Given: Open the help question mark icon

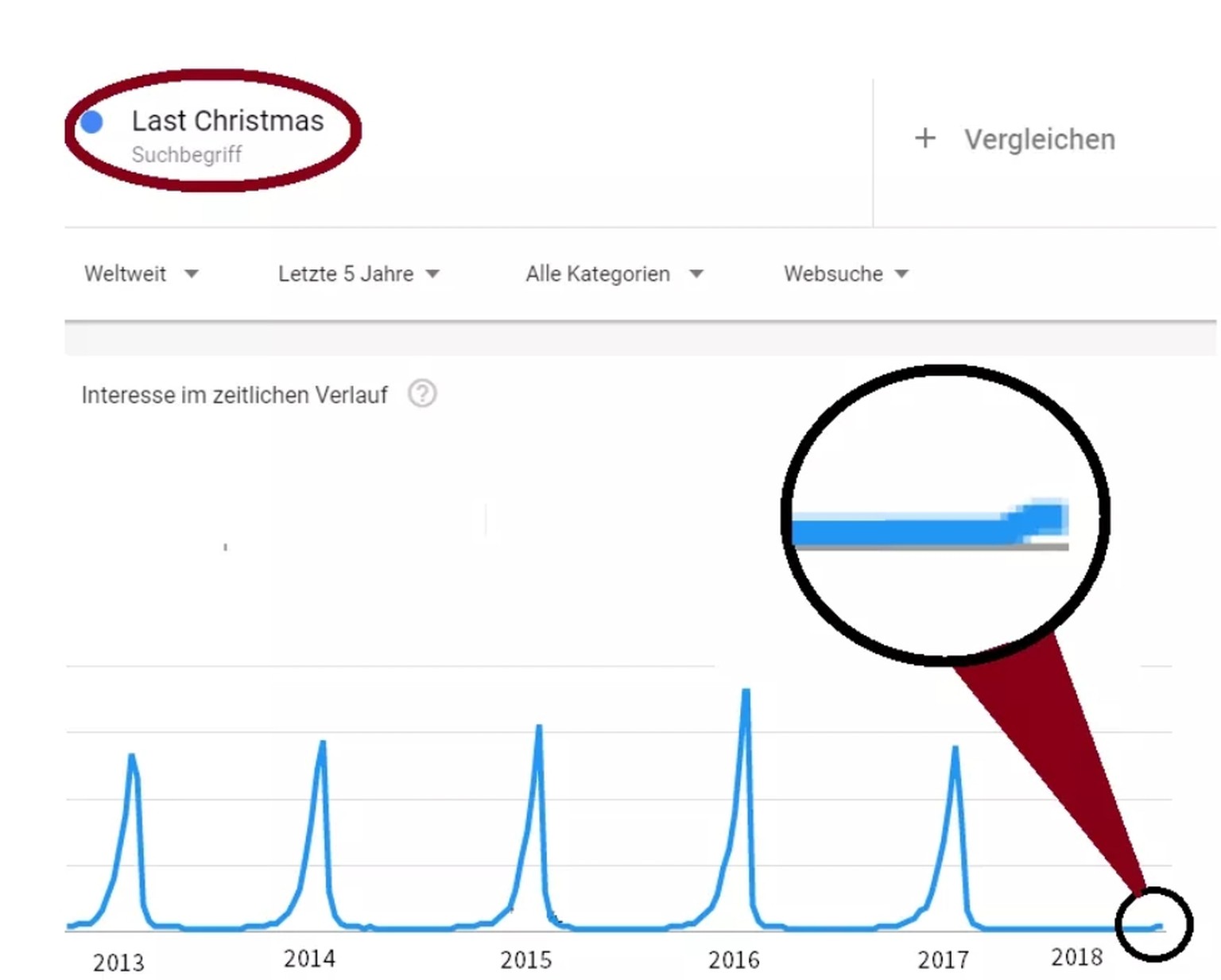Looking at the screenshot, I should 422,393.
